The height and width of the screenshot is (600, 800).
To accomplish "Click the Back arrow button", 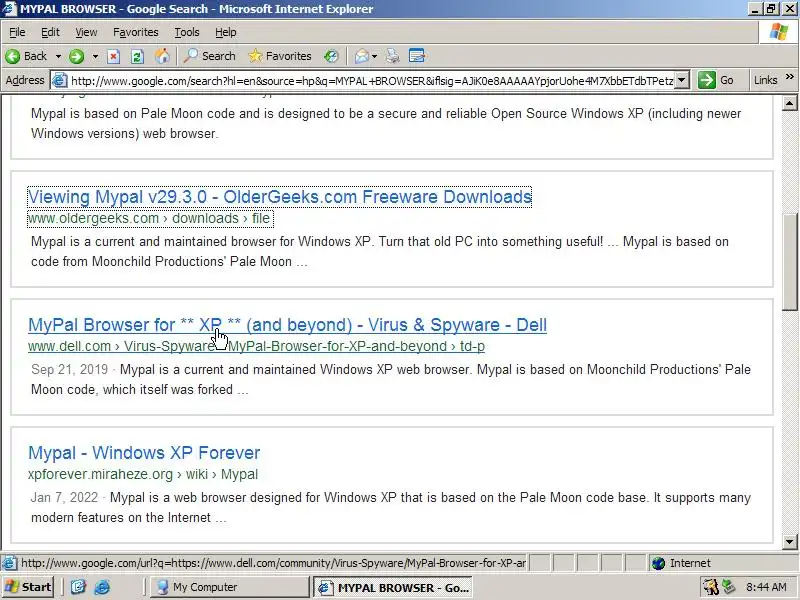I will [x=27, y=56].
